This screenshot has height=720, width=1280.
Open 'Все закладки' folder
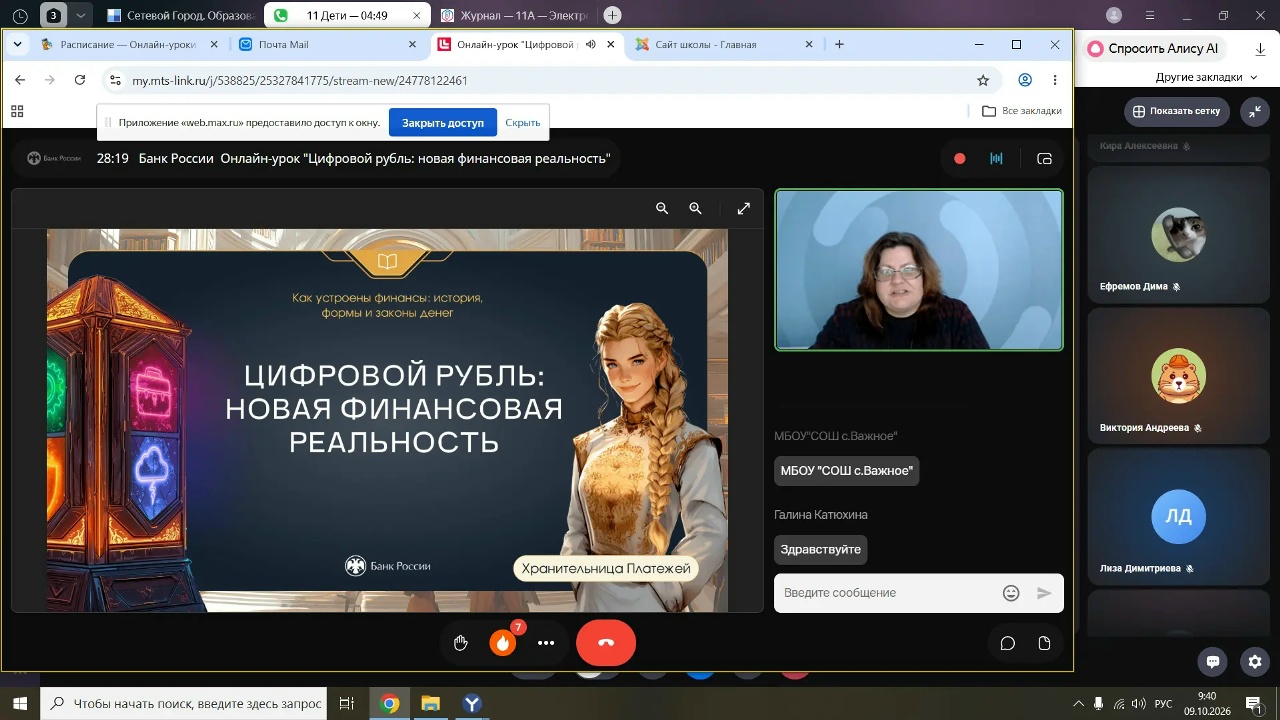point(1022,111)
